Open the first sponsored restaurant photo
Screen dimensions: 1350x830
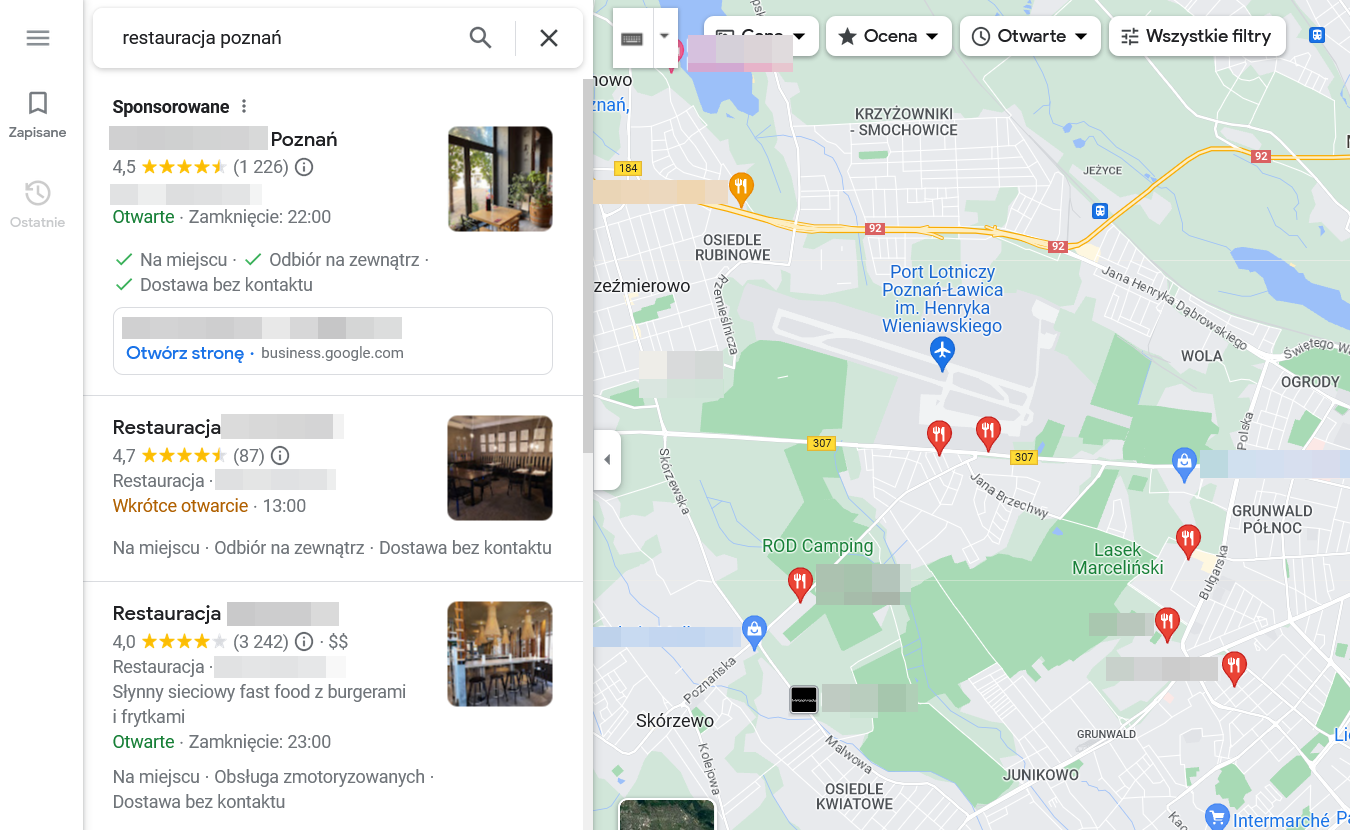(500, 179)
